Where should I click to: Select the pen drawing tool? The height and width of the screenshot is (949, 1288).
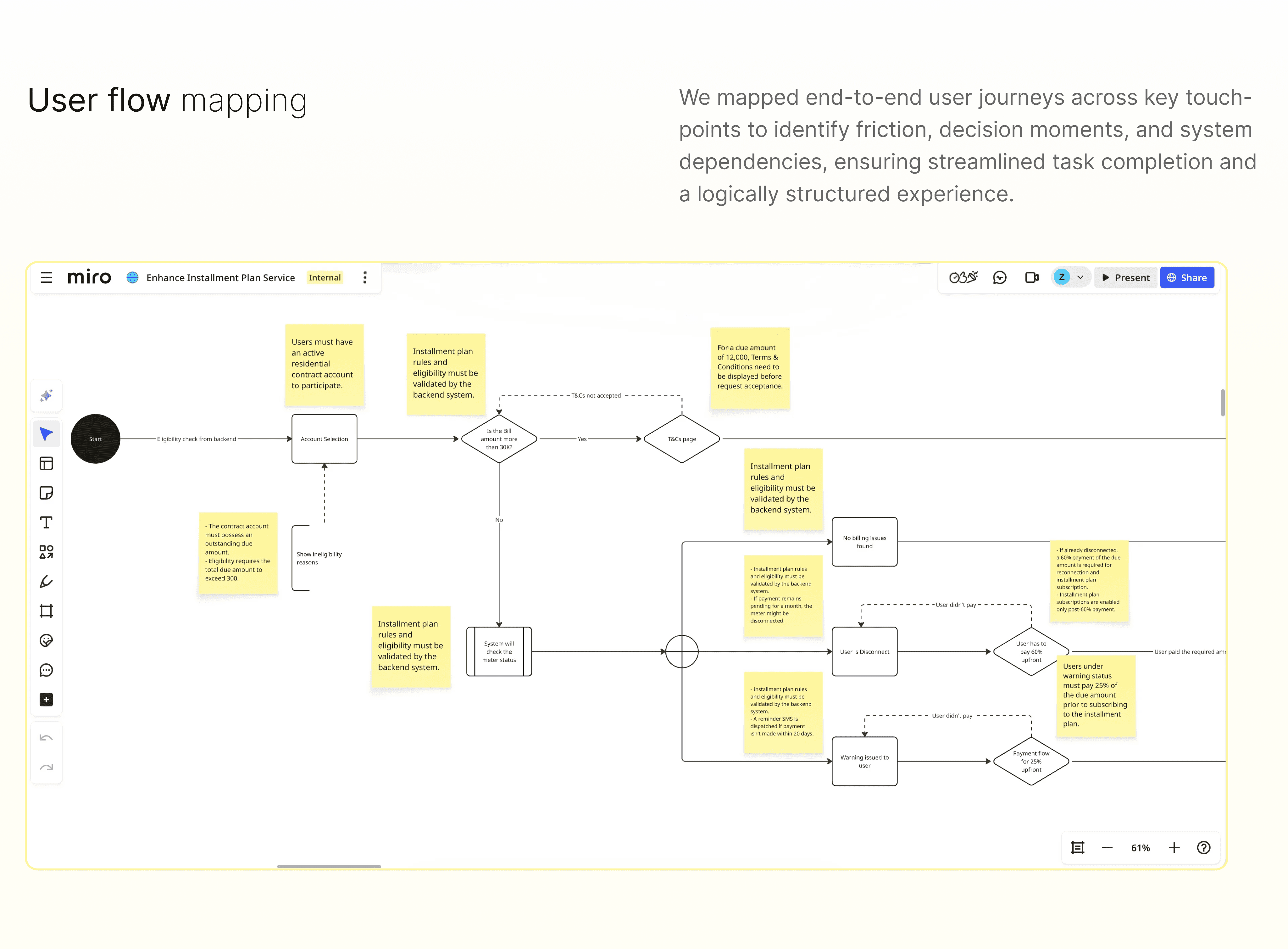[x=46, y=582]
